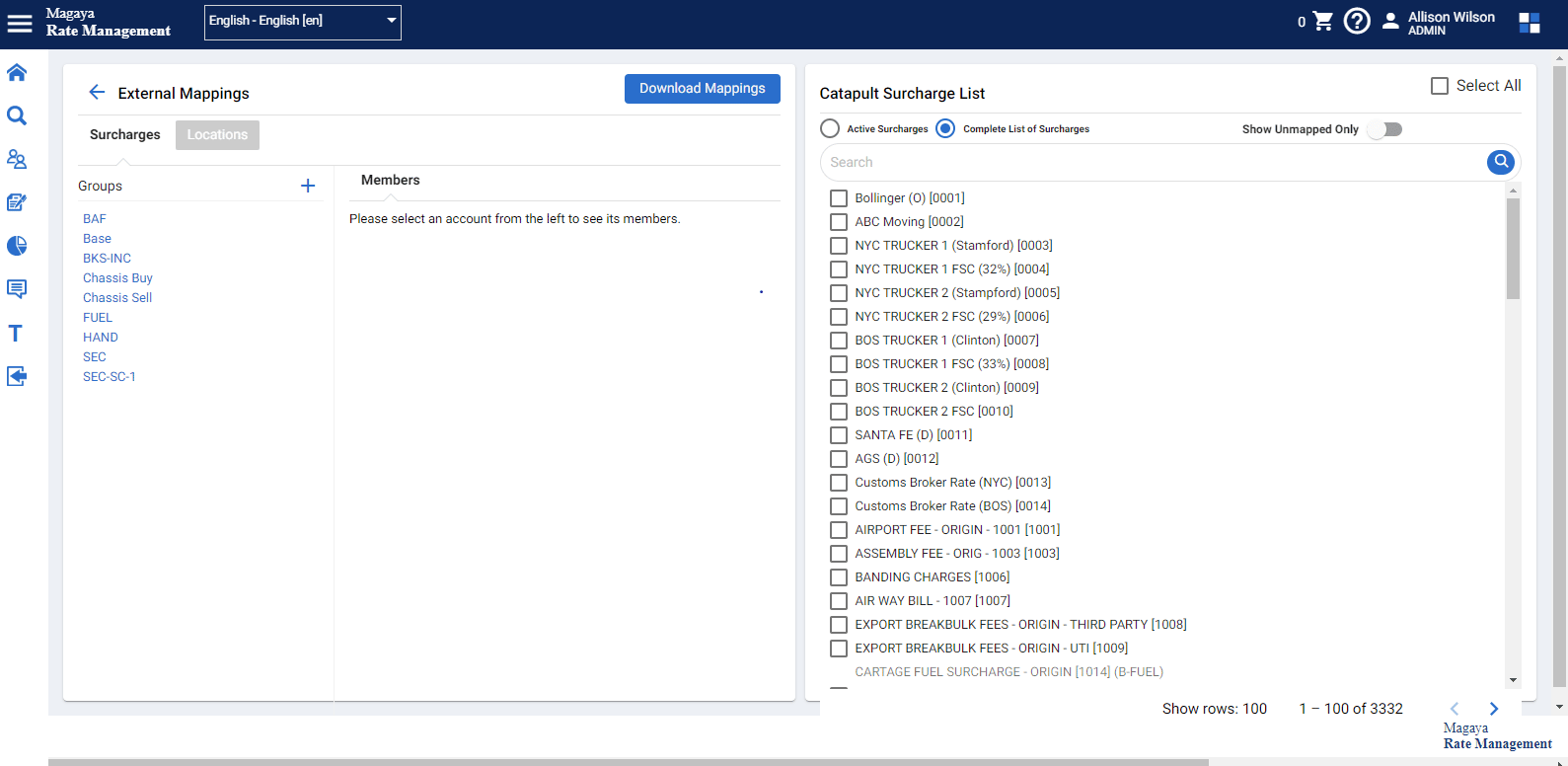Check BANDING CHARGES [1006] checkbox
1568x766 pixels.
coord(839,577)
